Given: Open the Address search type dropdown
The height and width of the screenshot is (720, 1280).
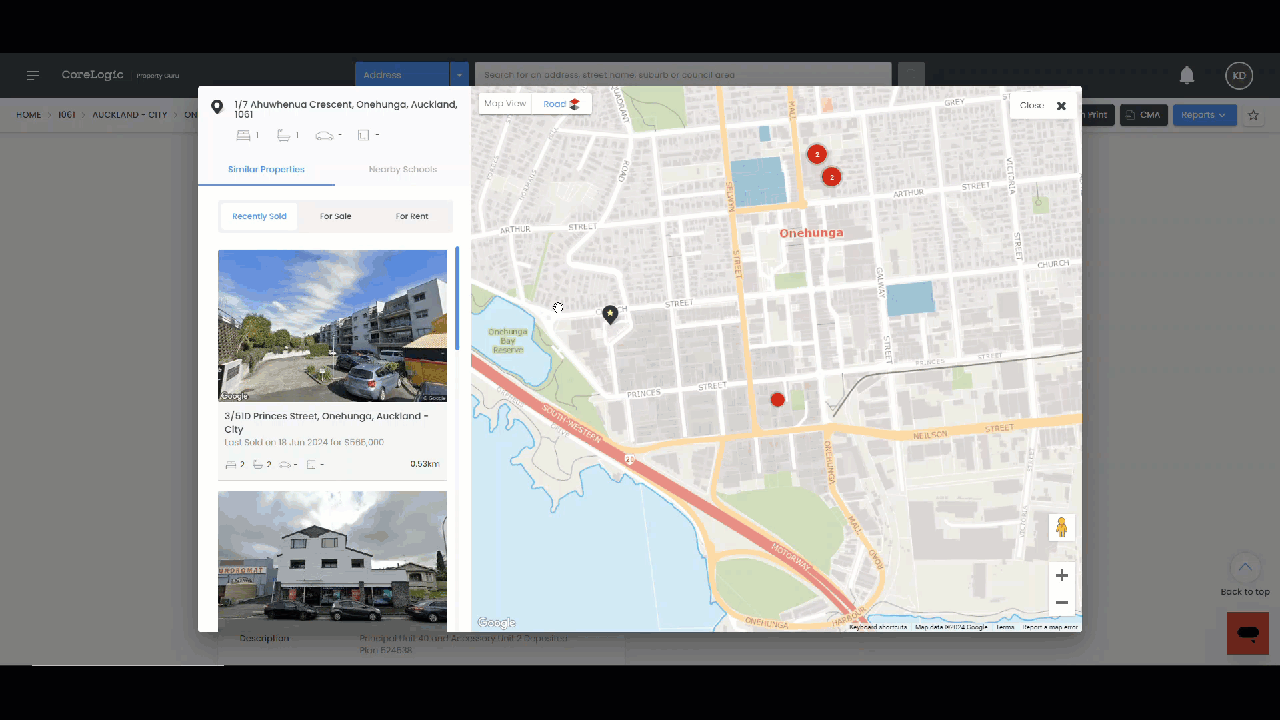Looking at the screenshot, I should [x=402, y=75].
